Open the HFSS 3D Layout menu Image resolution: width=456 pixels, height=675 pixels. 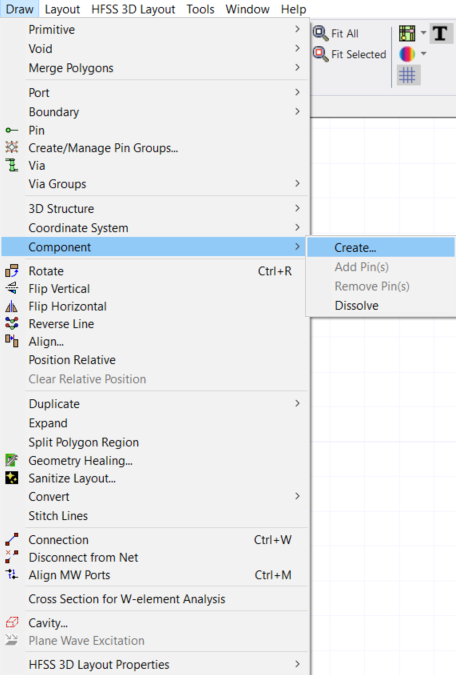133,9
